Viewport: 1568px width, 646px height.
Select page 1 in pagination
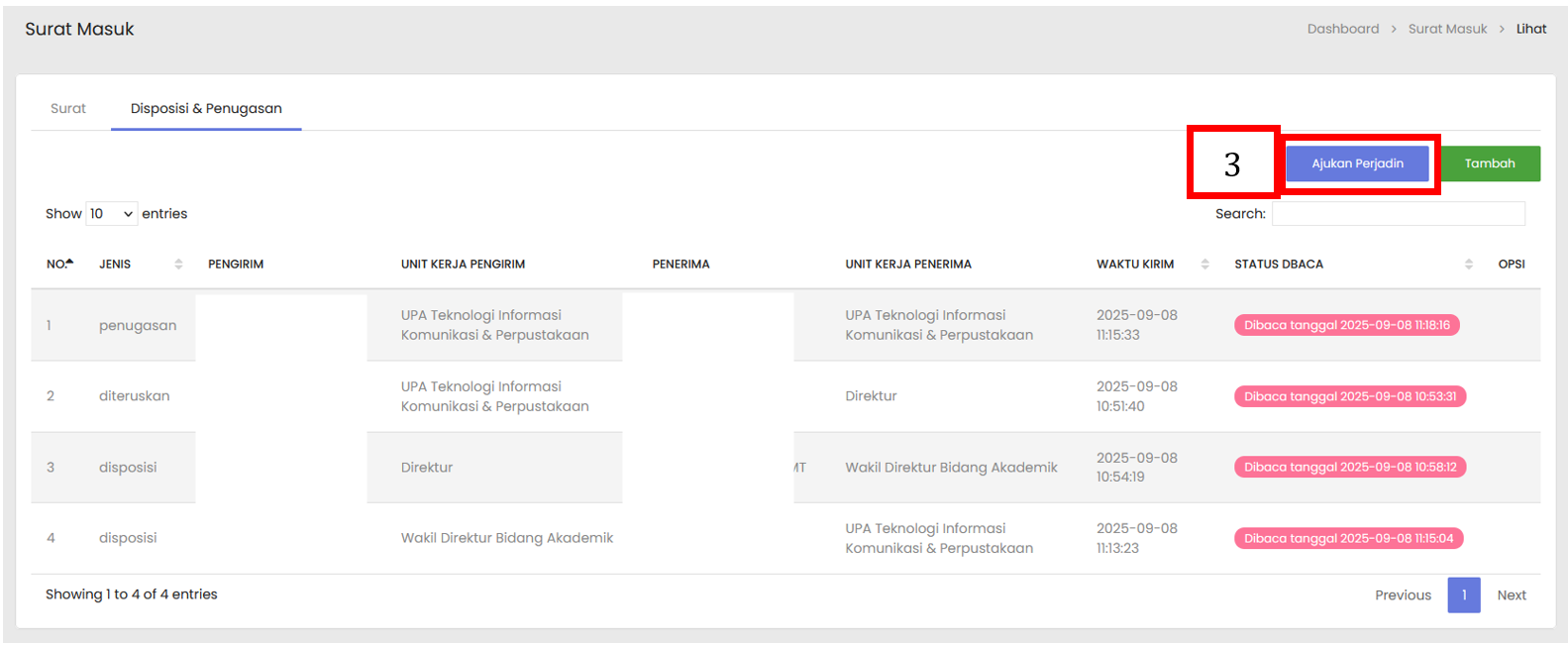coord(1463,594)
